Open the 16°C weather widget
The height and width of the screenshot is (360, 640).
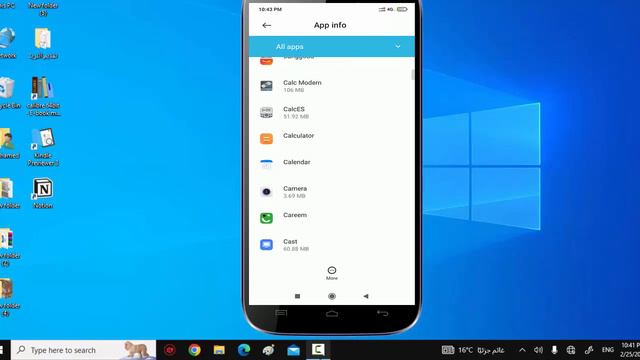click(473, 350)
